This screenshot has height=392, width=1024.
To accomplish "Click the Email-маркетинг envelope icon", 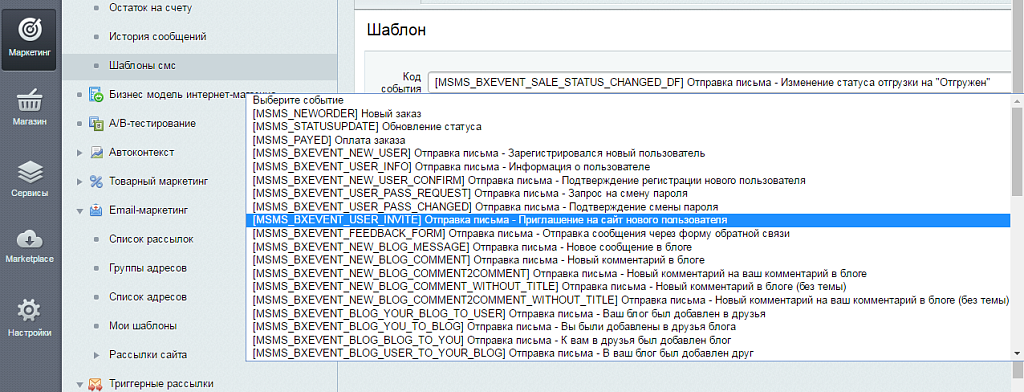I will (96, 210).
